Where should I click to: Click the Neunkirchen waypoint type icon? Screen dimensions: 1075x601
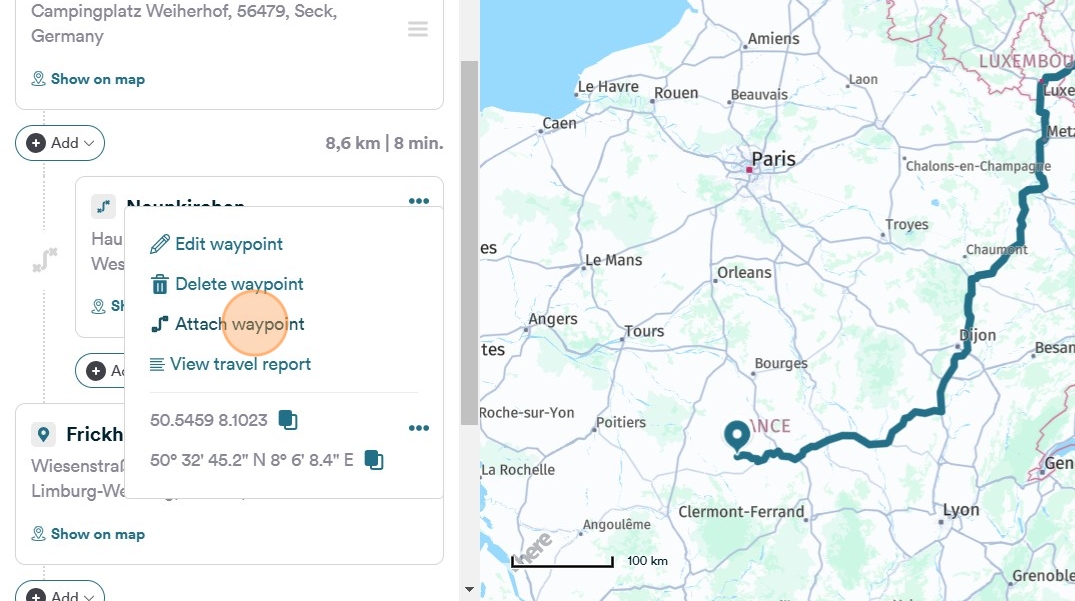[x=103, y=207]
